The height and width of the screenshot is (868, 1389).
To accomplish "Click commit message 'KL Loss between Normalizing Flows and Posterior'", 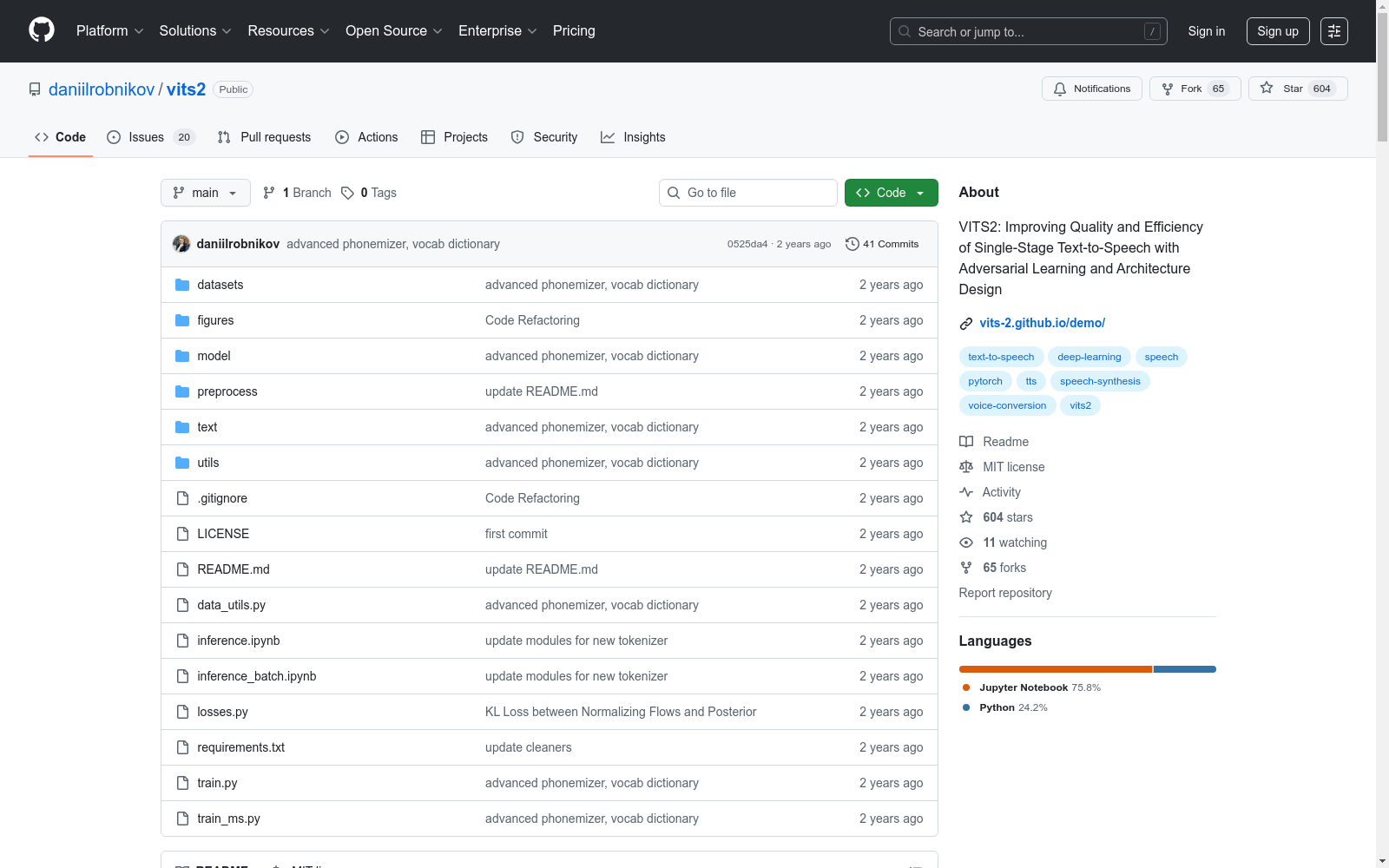I will pos(621,712).
